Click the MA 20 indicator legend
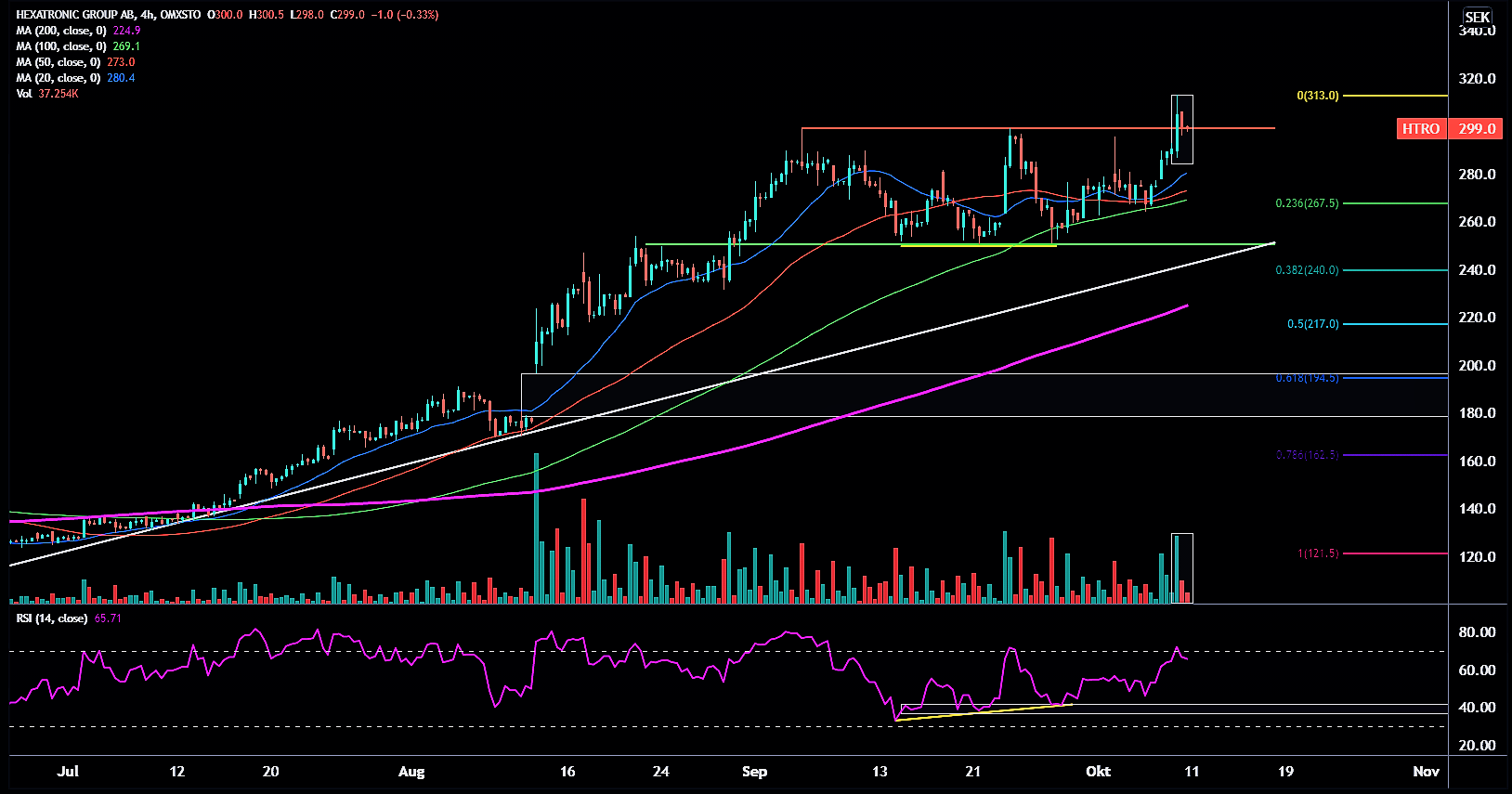This screenshot has width=1512, height=794. point(58,78)
